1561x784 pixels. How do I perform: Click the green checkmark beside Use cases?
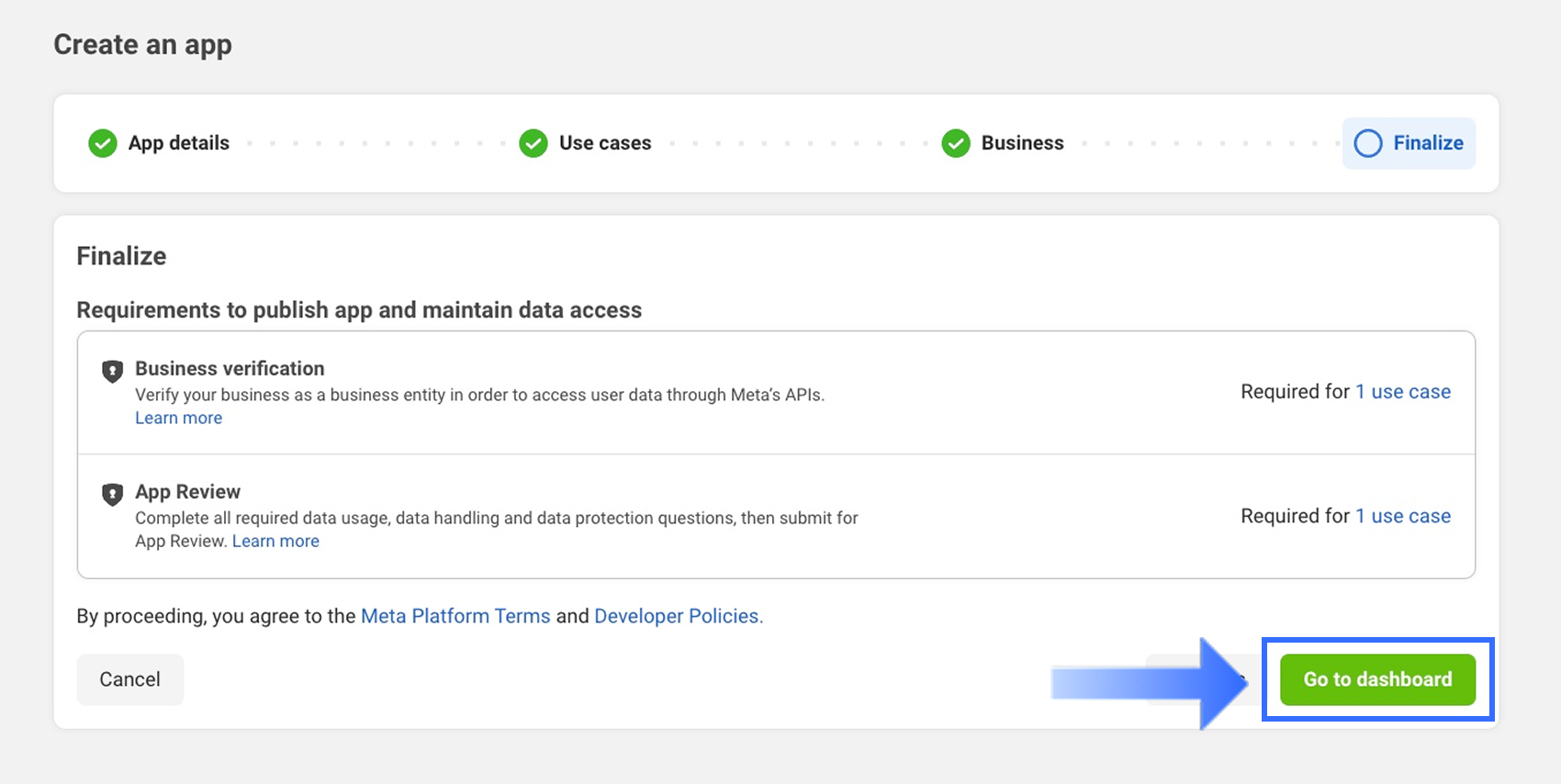coord(533,143)
